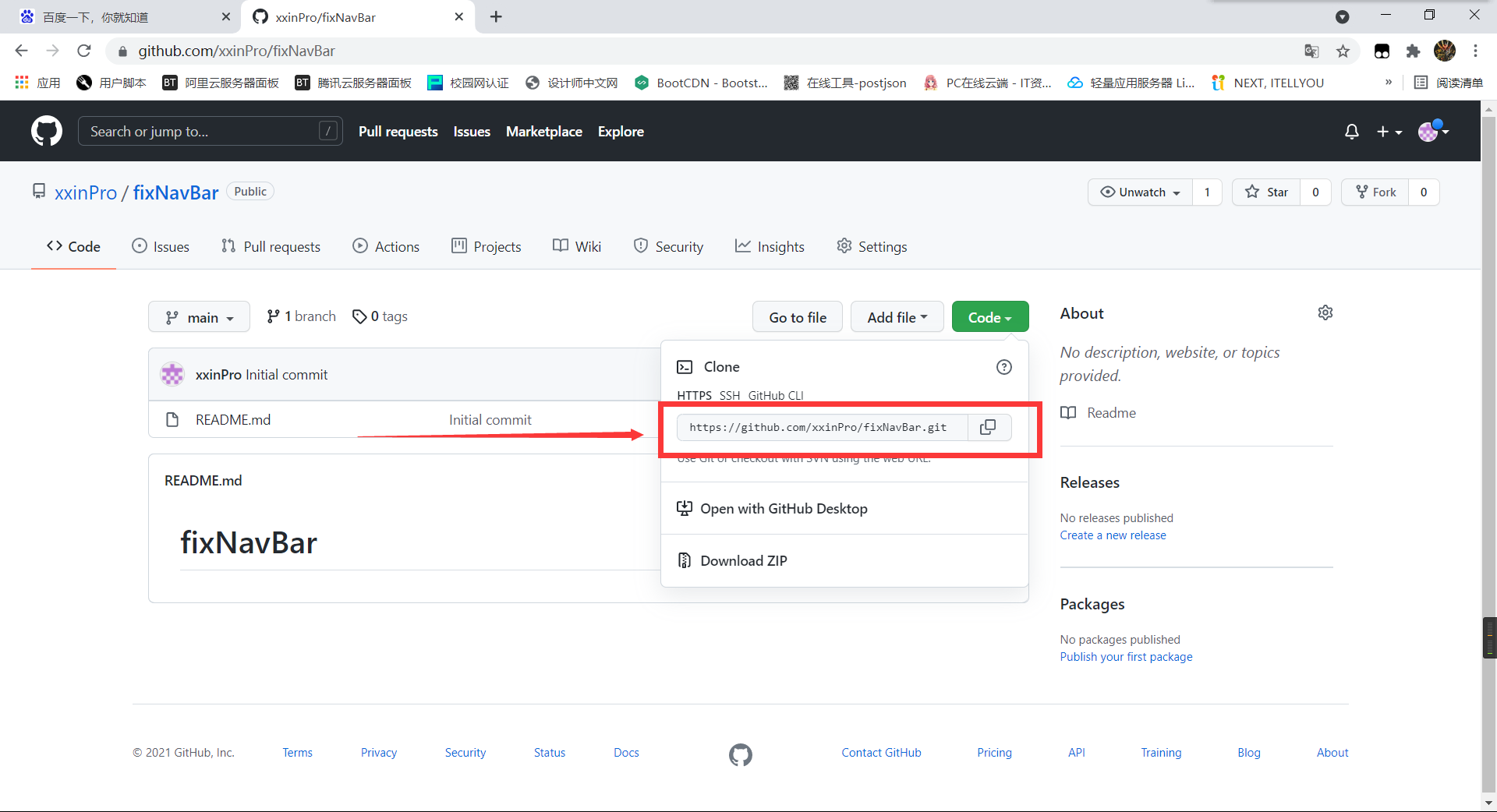Viewport: 1497px width, 812px height.
Task: Click the footer GitHub logo
Action: coord(741,754)
